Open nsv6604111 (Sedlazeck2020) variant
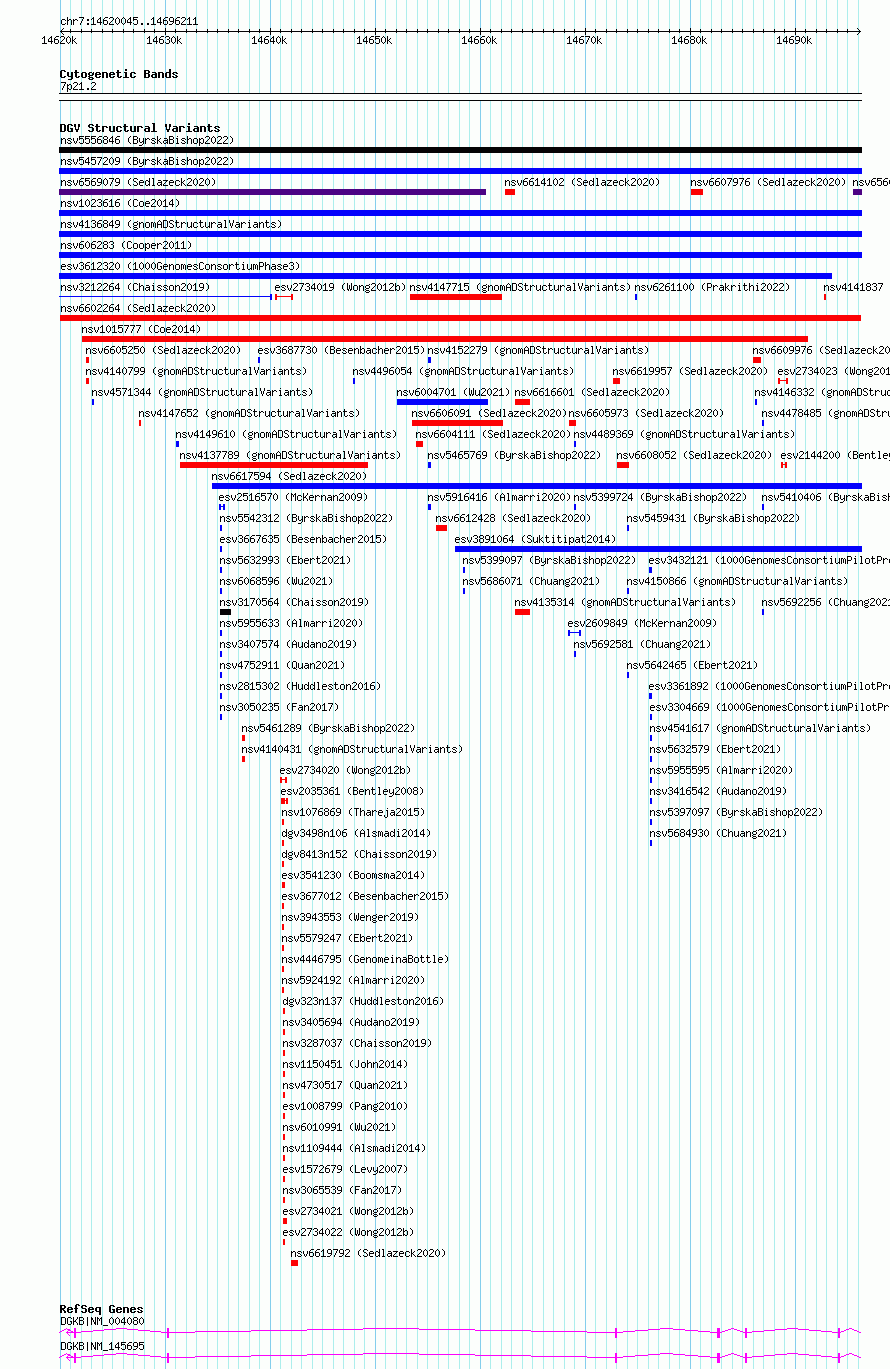The image size is (890, 1369). pyautogui.click(x=494, y=434)
